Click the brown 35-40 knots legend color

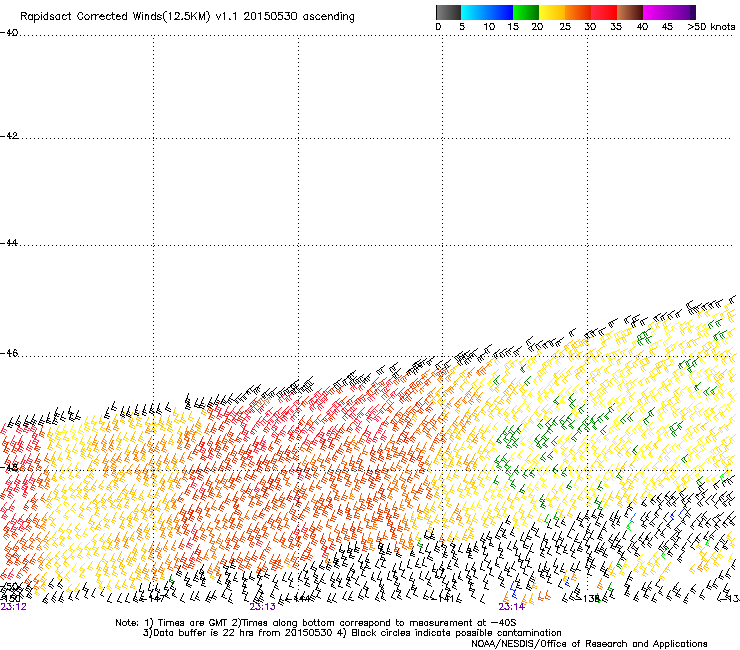coord(630,12)
